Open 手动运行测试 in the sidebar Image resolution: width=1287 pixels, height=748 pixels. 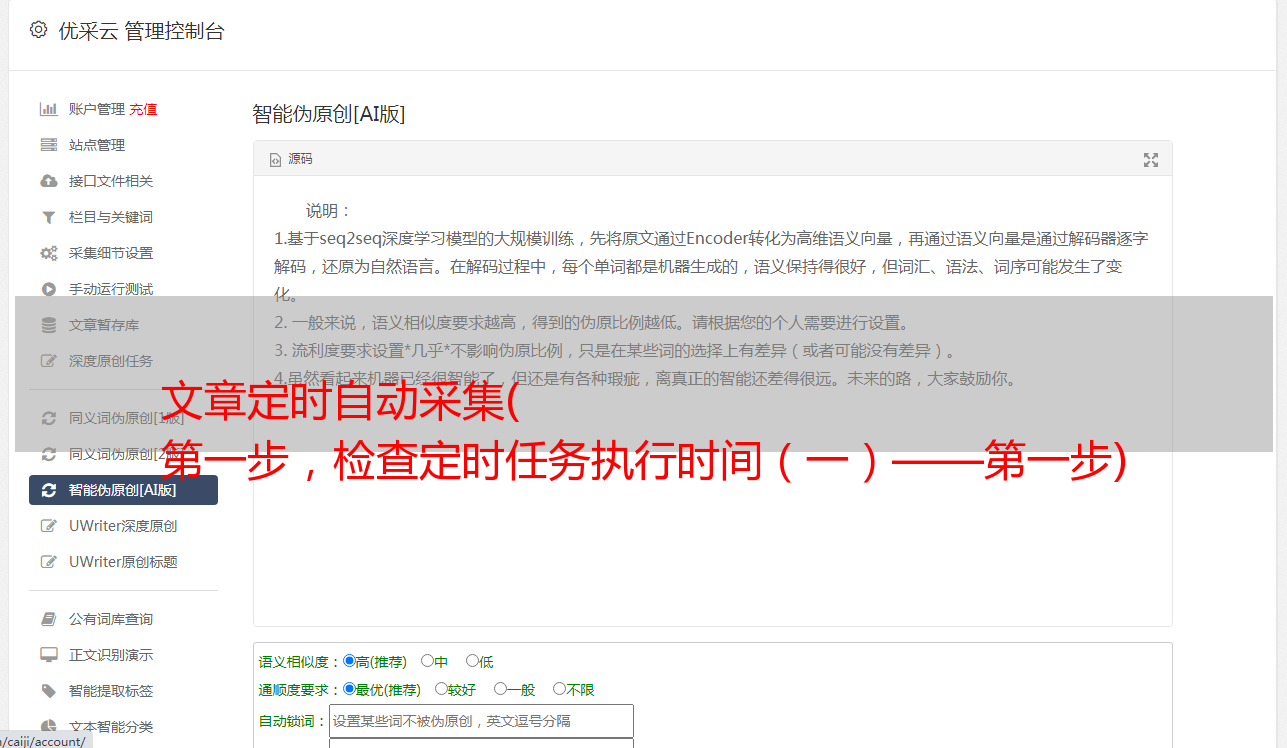pyautogui.click(x=111, y=289)
